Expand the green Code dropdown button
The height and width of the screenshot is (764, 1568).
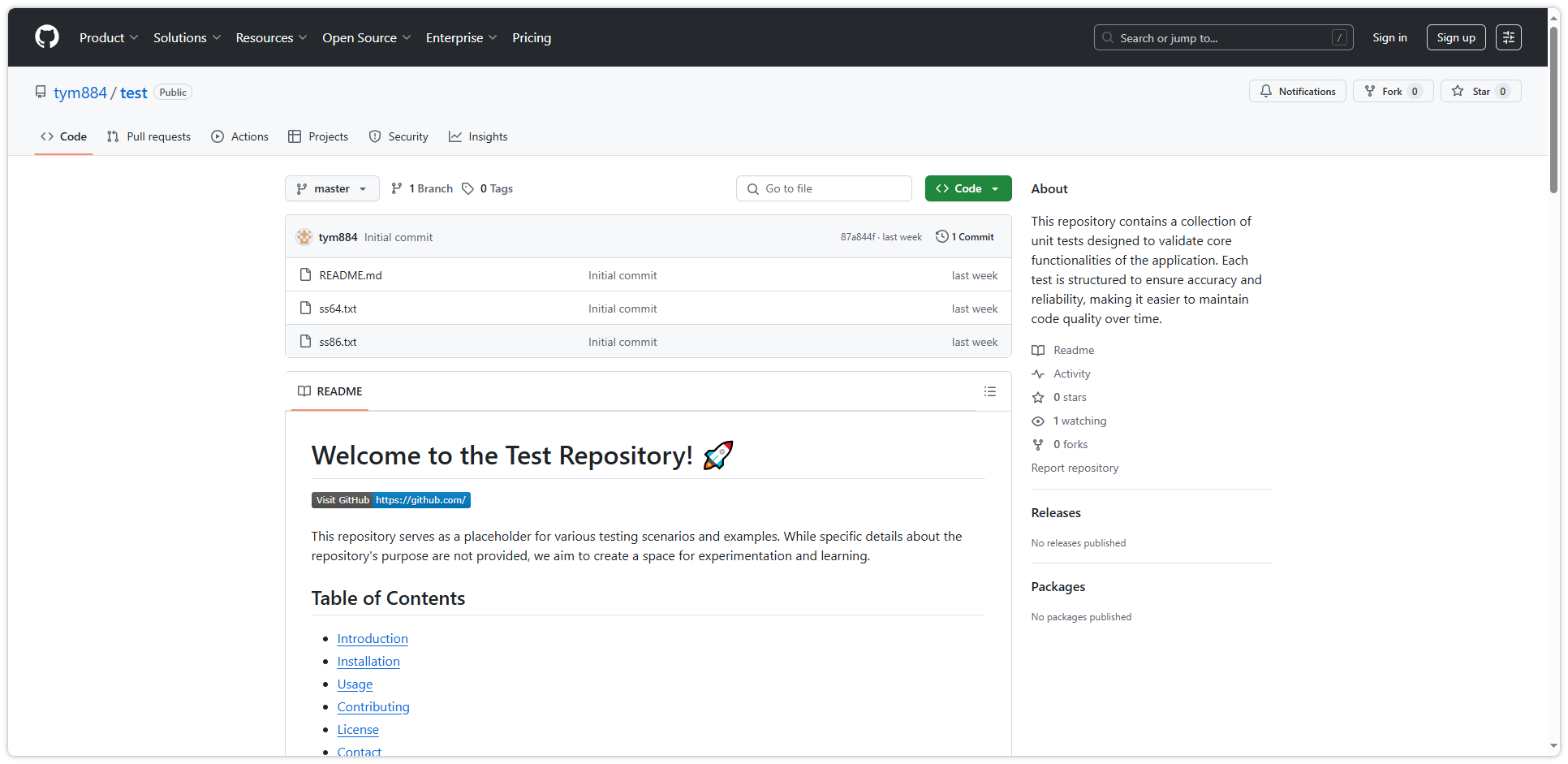tap(967, 188)
